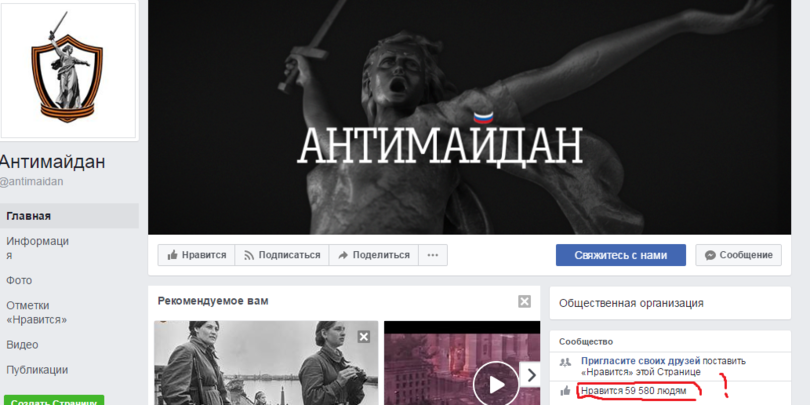Open the Информация section in the sidebar
810x405 pixels.
37,248
